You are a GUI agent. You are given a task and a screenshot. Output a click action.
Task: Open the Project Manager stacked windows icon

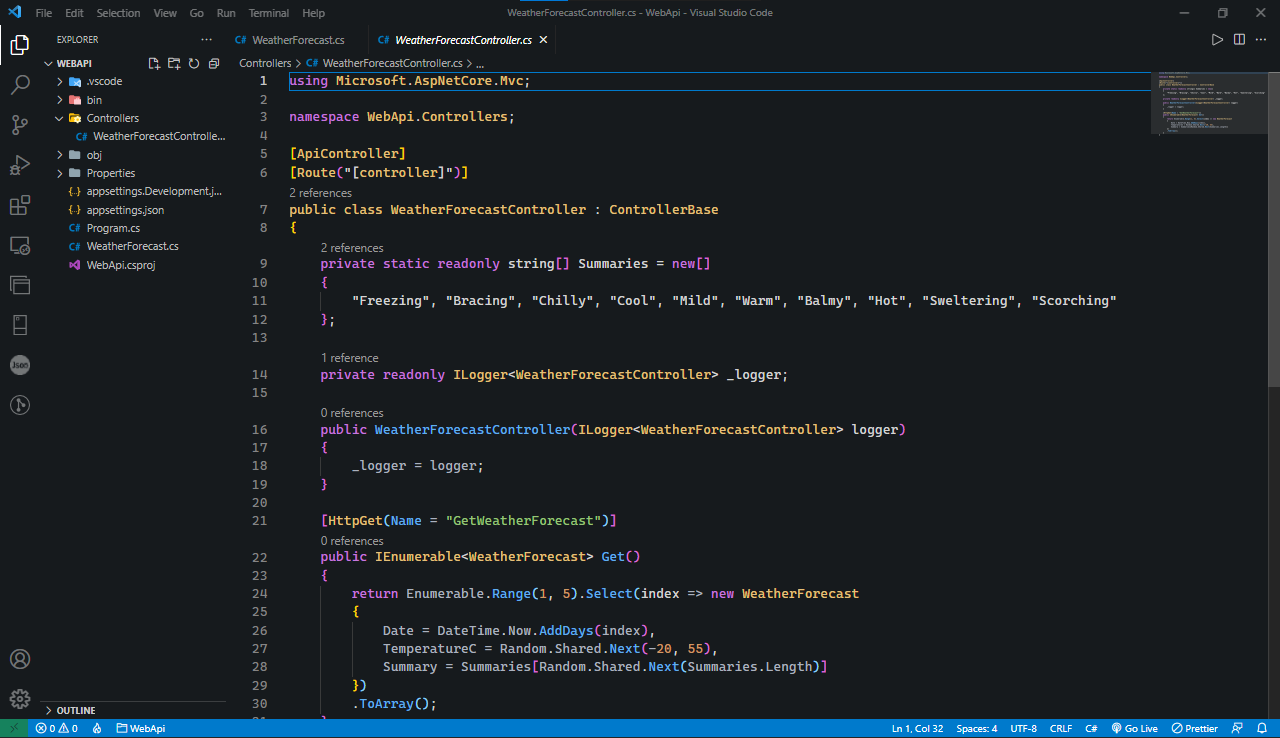20,285
